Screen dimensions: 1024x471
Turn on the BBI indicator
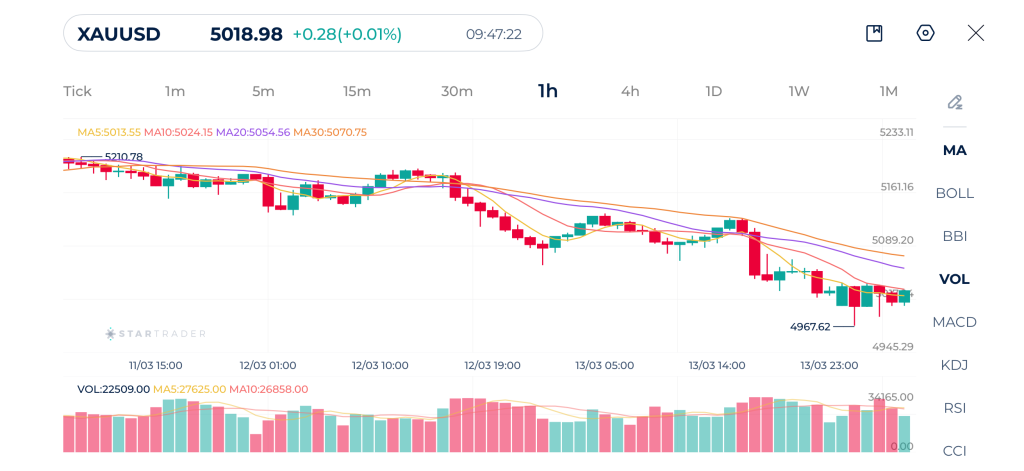(954, 236)
